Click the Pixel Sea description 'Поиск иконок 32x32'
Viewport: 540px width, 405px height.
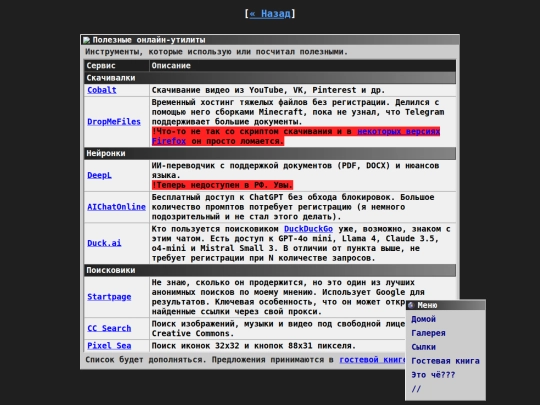253,346
